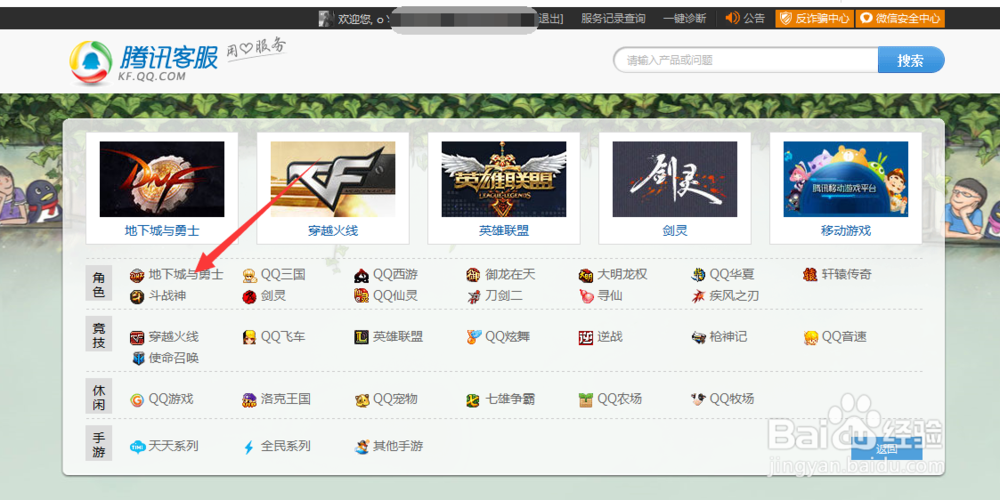
Task: Click the 洛克王国 game icon
Action: click(249, 400)
